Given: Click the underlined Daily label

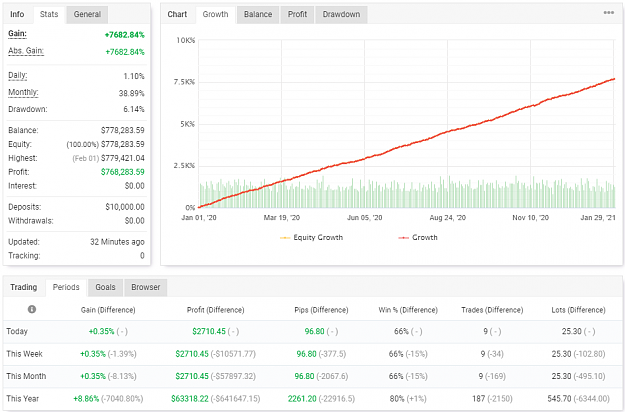Looking at the screenshot, I should click(18, 75).
